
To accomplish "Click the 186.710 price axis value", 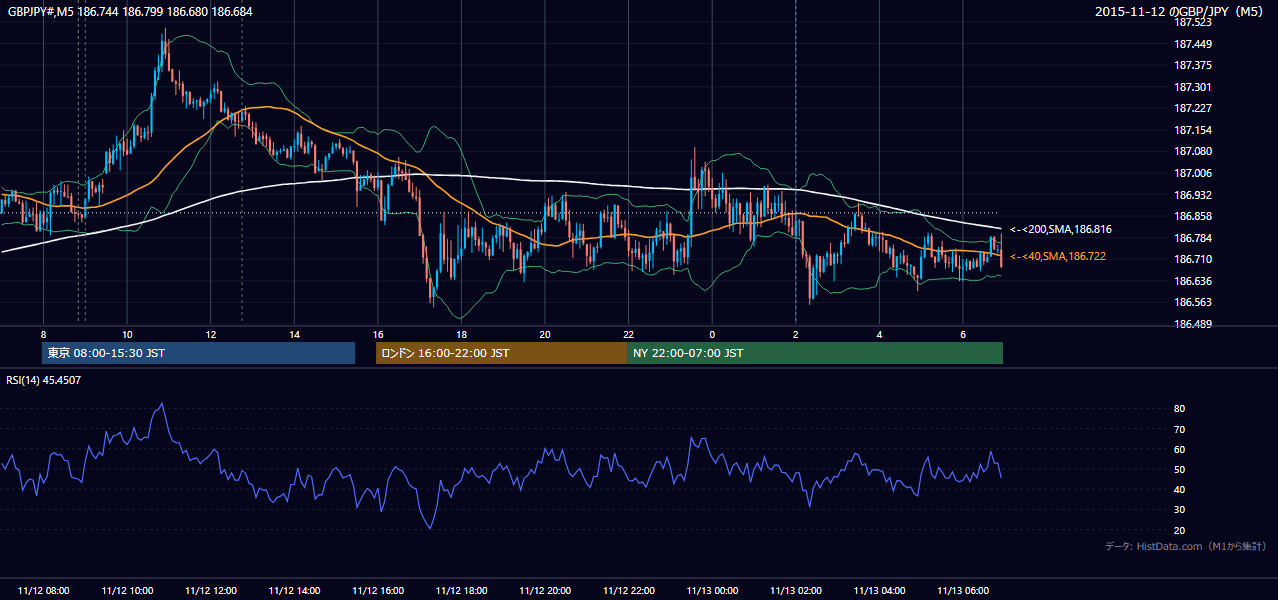I will (x=1193, y=259).
